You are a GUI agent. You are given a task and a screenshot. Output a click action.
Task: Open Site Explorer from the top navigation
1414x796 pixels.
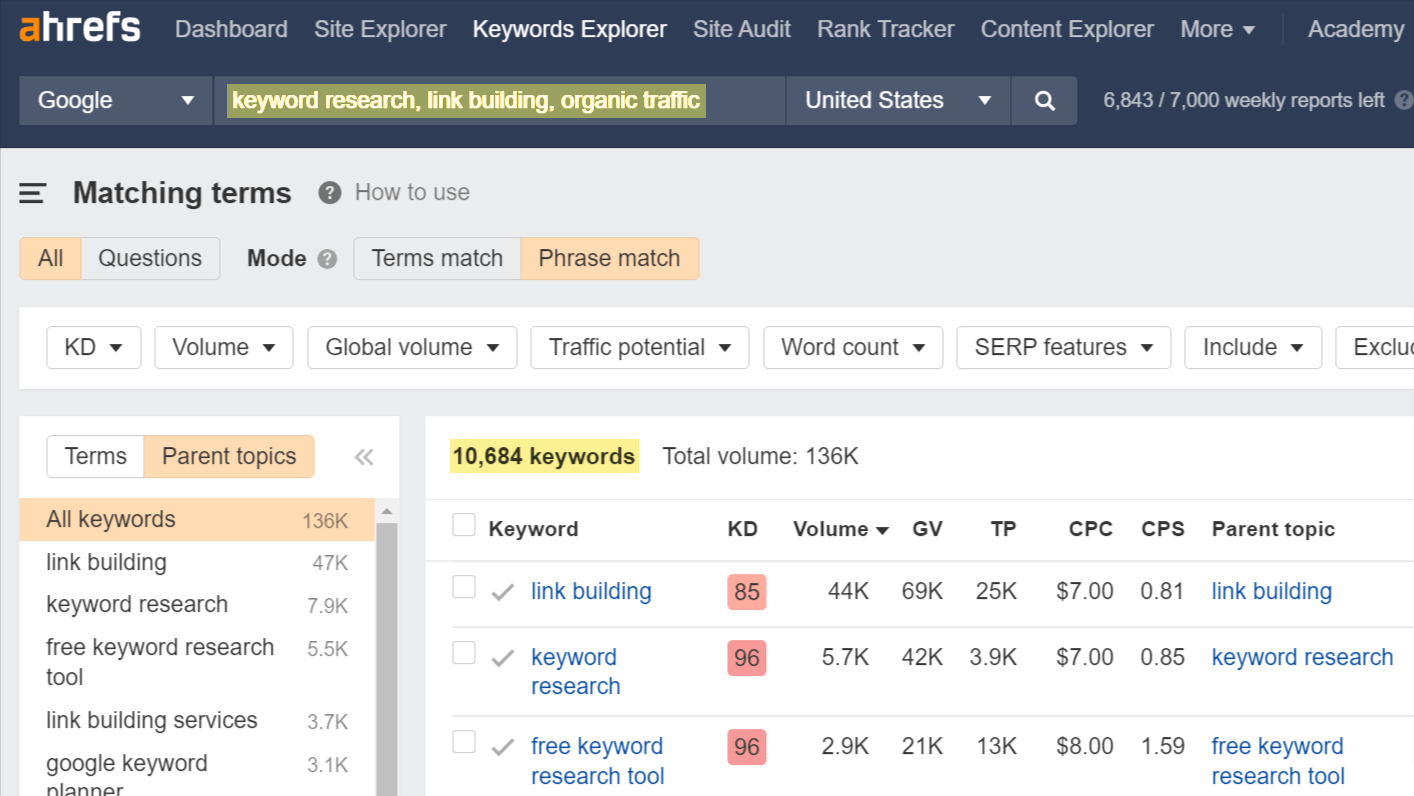(x=380, y=29)
